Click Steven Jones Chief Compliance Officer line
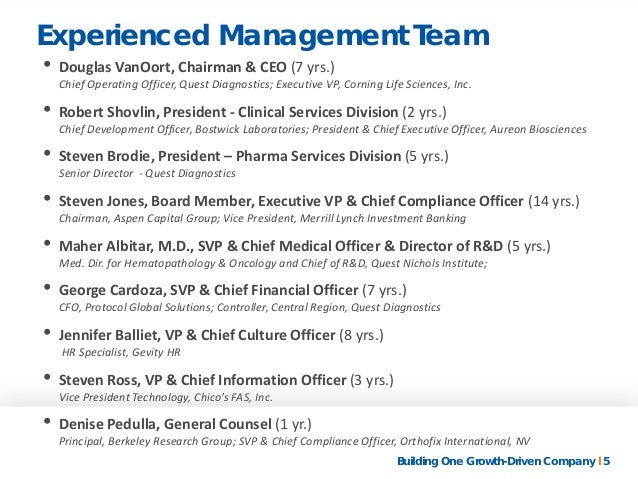 click(319, 201)
